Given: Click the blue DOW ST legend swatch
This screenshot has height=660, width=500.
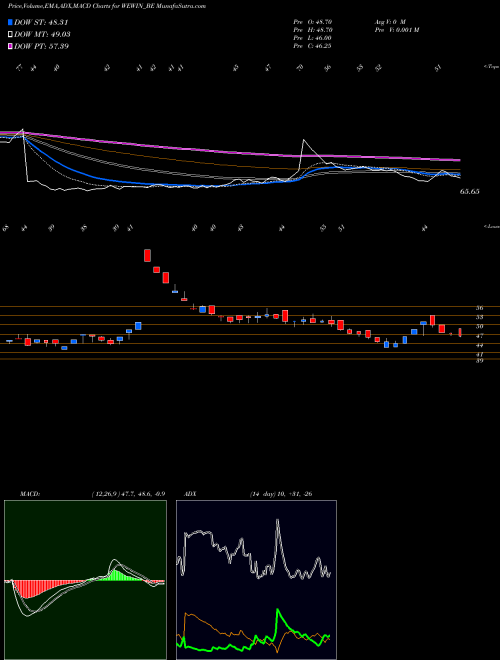Looking at the screenshot, I should click(10, 22).
